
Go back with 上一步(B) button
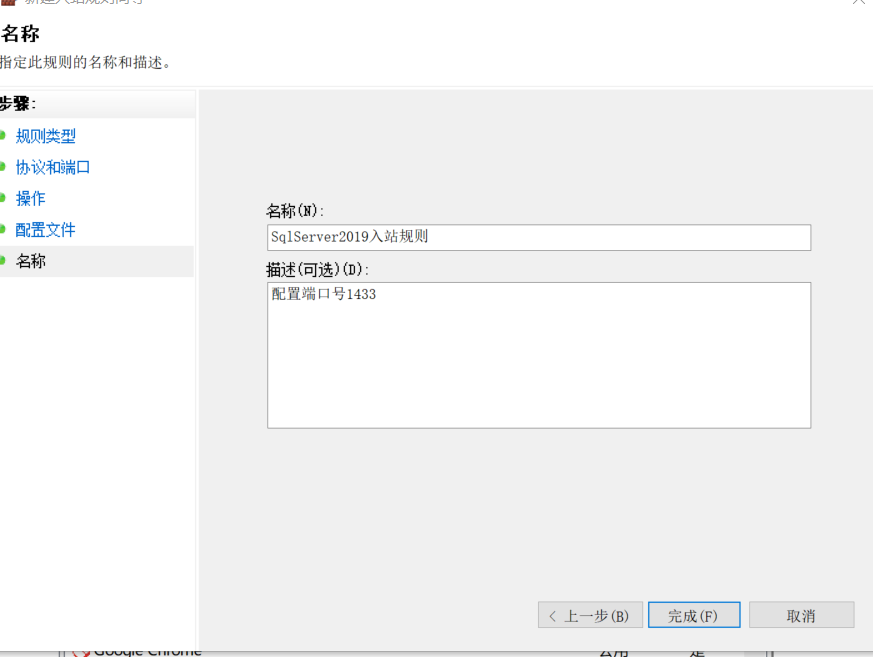590,615
